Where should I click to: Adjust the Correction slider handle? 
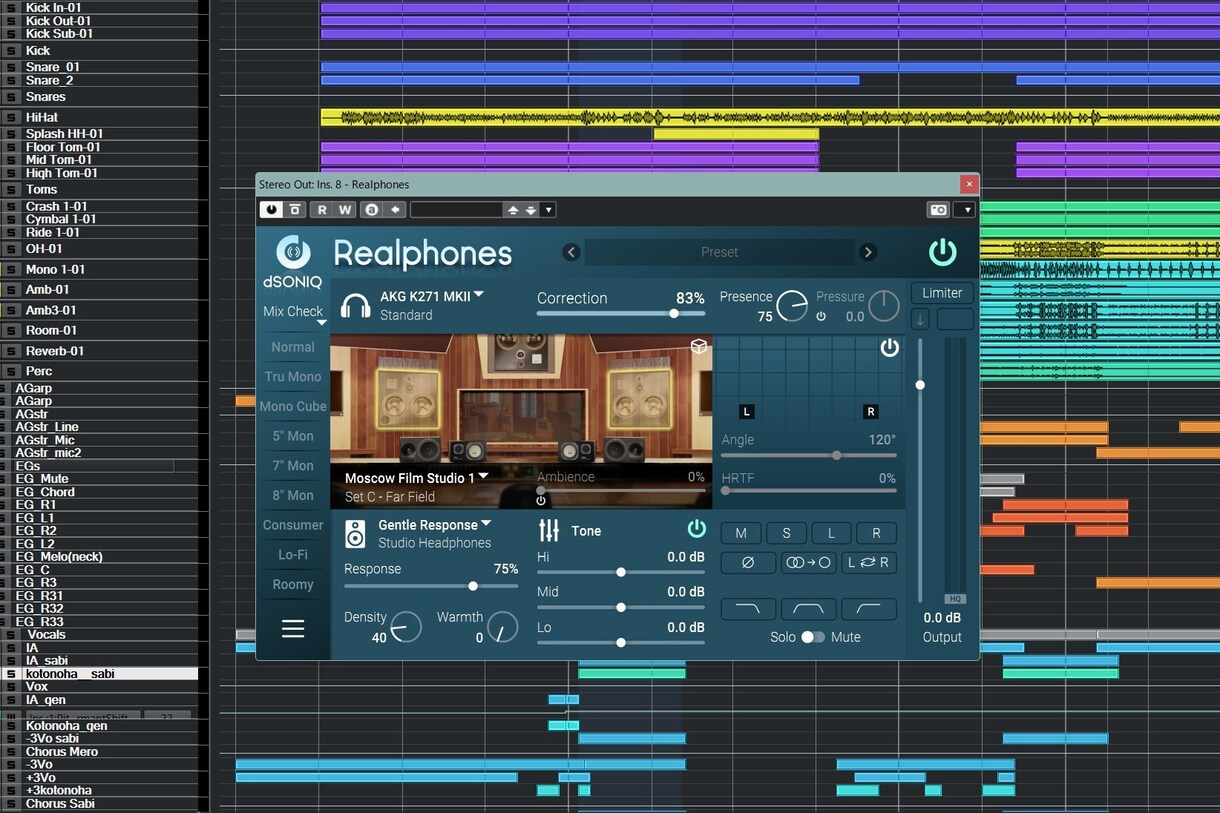[674, 313]
